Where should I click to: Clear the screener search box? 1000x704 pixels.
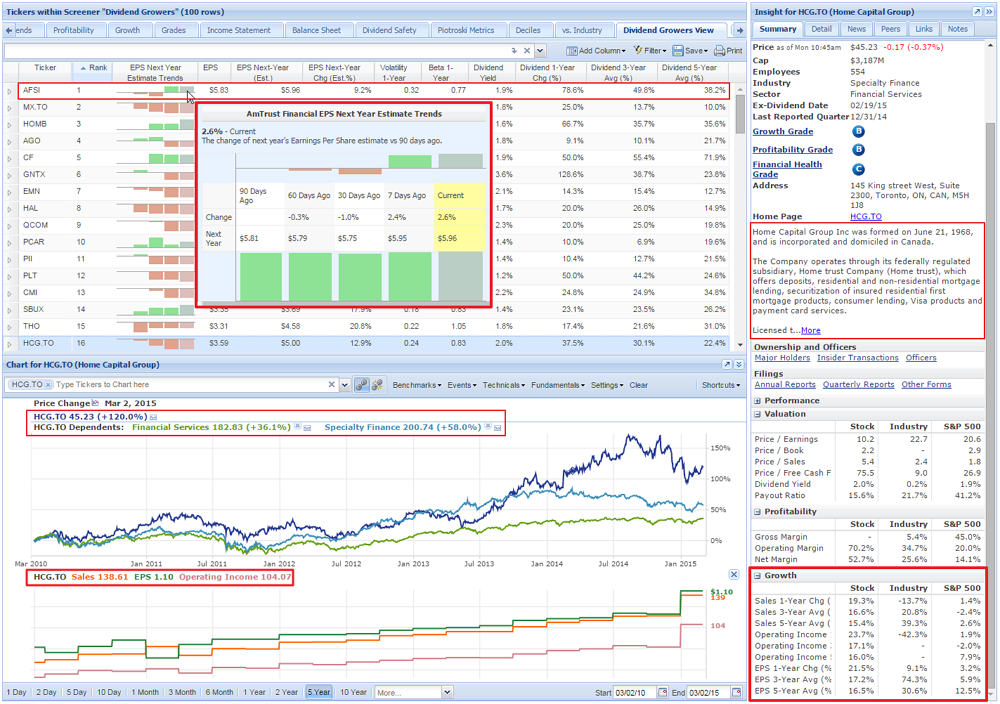click(527, 51)
